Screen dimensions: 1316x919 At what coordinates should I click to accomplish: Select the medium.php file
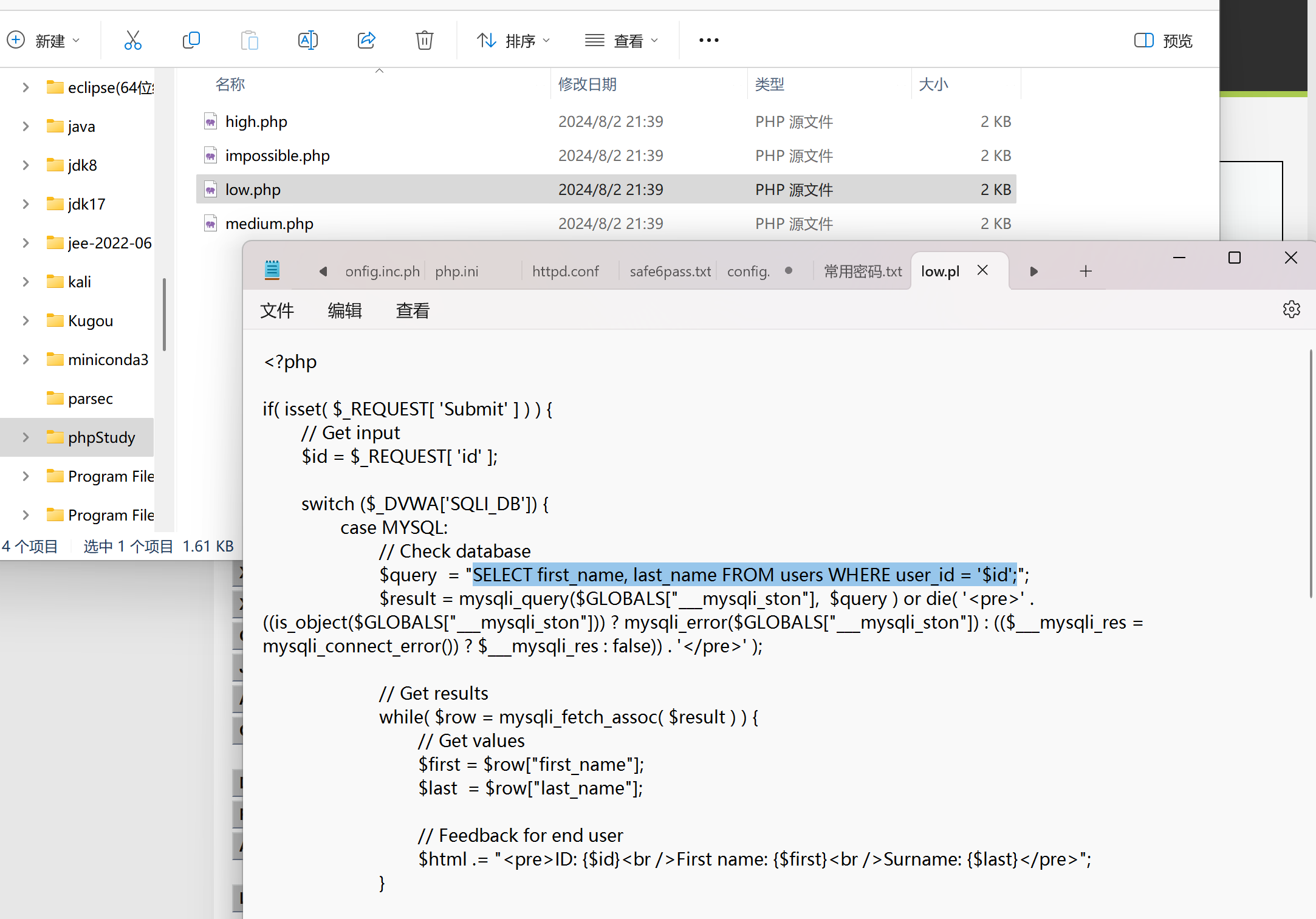[x=269, y=224]
